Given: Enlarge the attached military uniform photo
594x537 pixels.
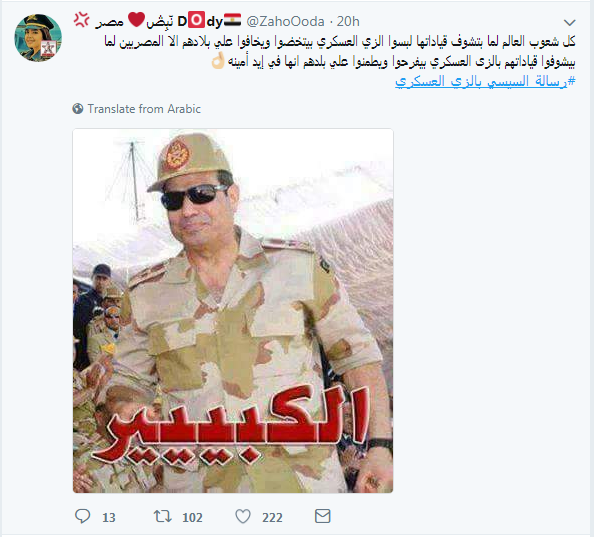Looking at the screenshot, I should [x=233, y=311].
